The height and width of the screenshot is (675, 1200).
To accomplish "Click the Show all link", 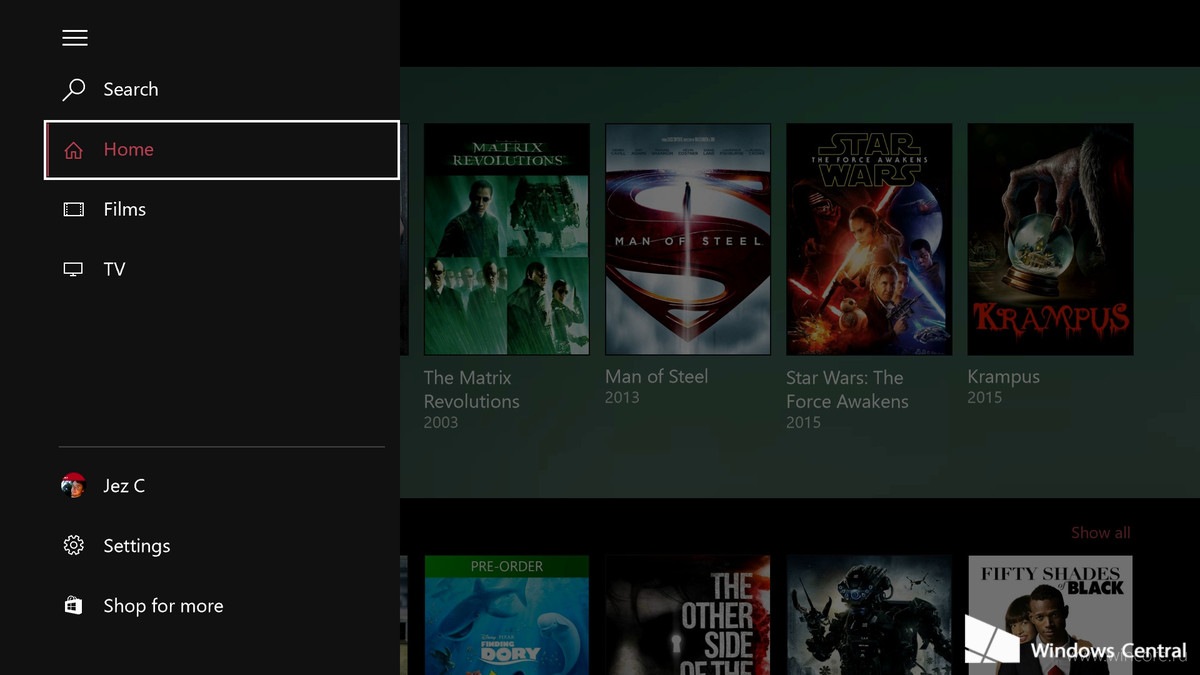I will point(1101,533).
